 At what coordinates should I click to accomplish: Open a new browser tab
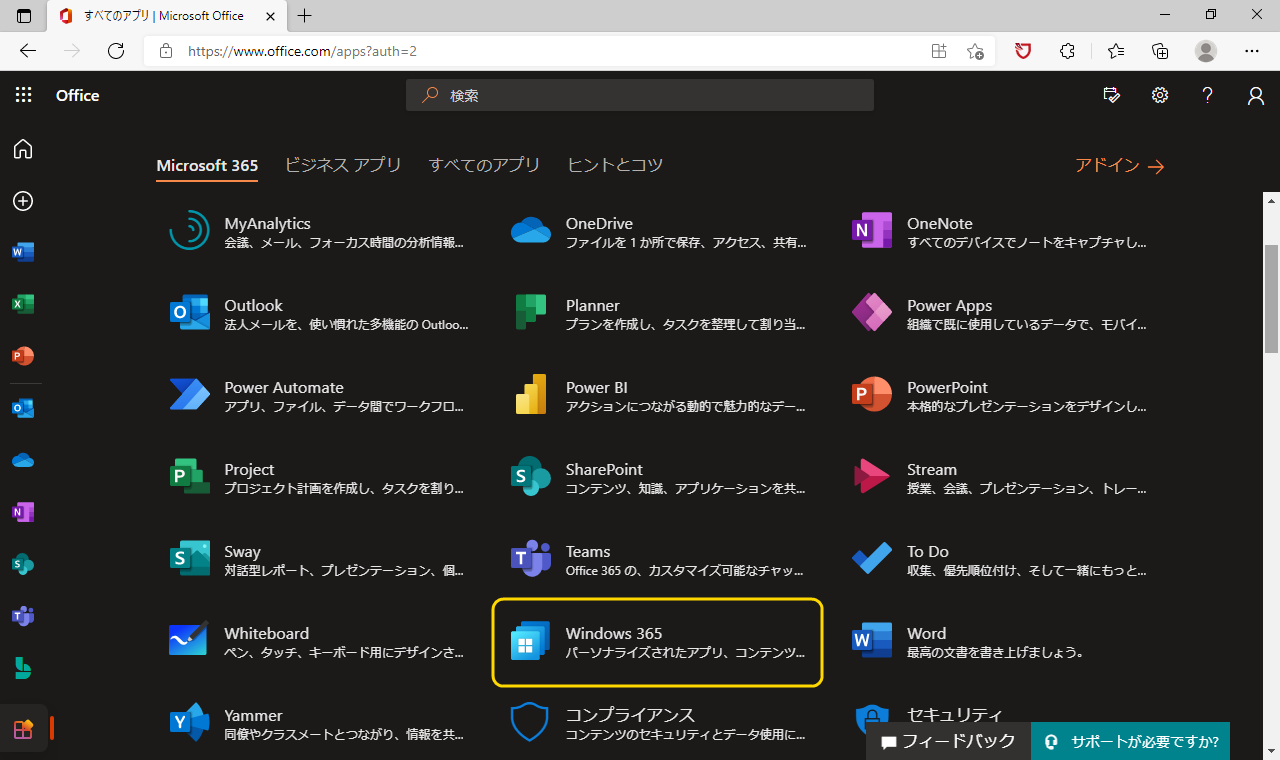click(305, 15)
